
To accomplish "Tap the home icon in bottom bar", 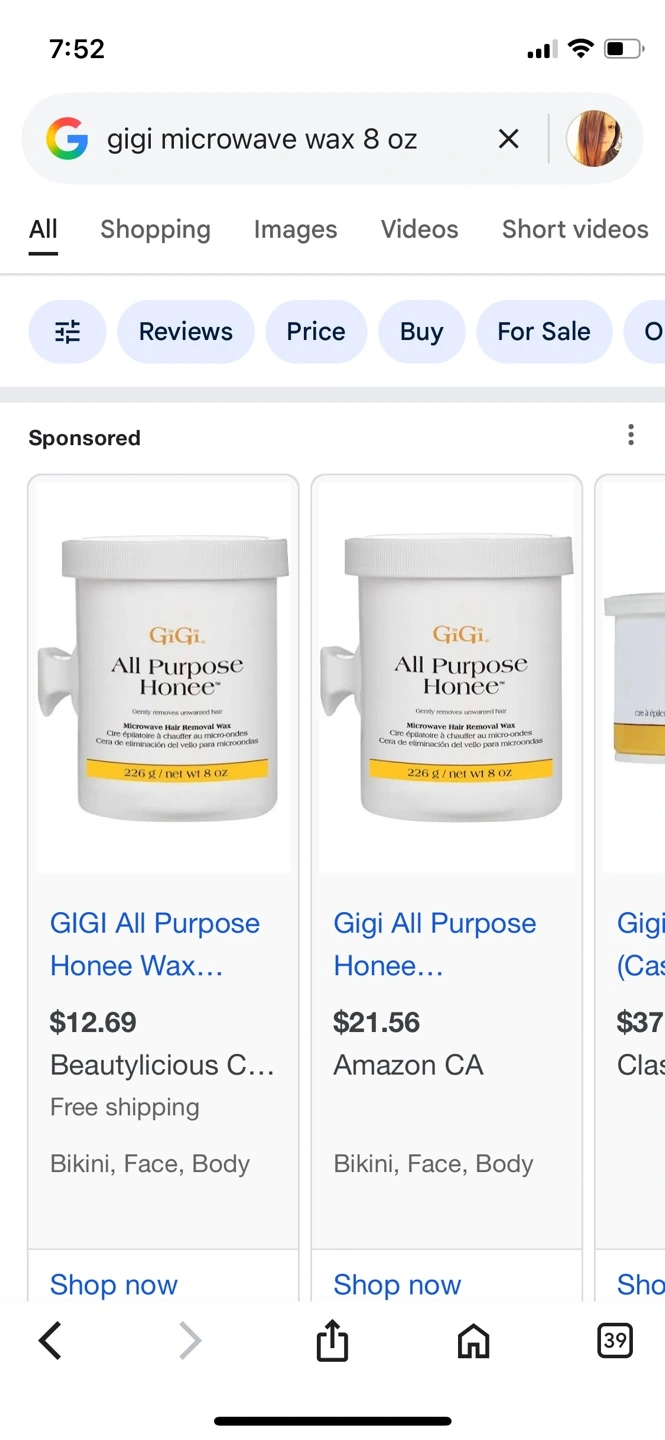I will (x=473, y=1341).
